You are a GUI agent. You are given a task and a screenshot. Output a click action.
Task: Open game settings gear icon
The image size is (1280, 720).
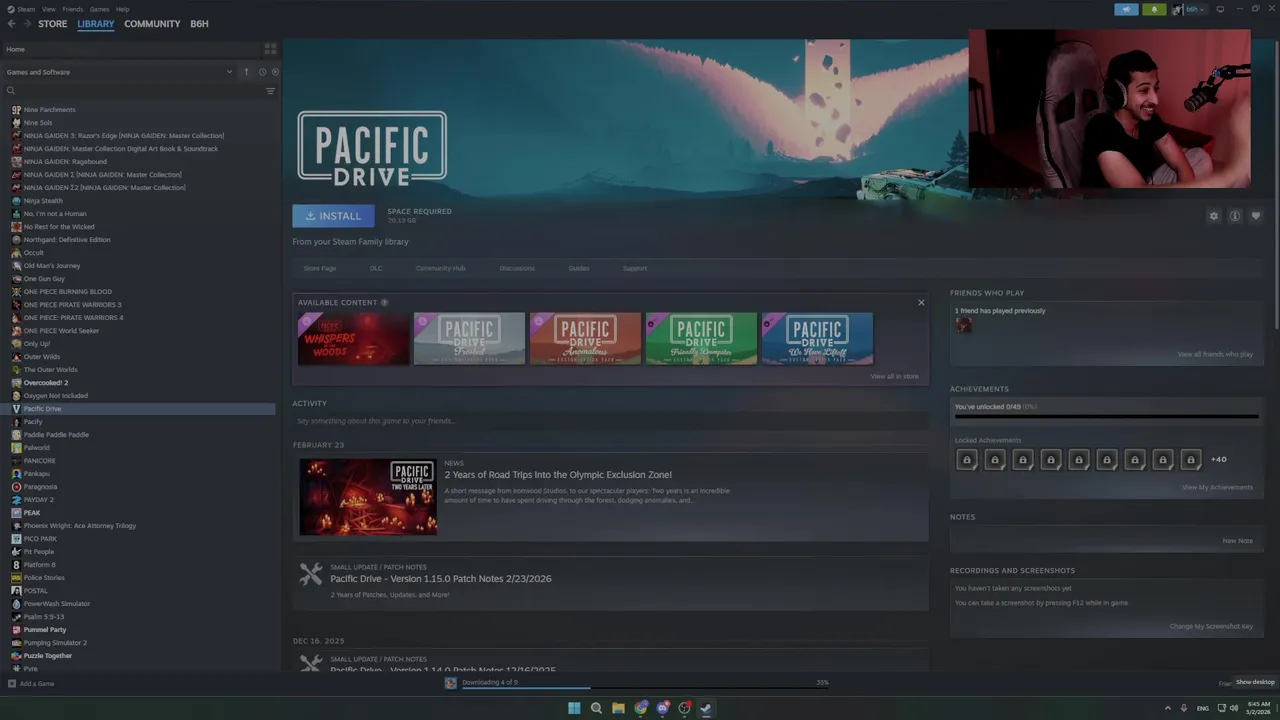click(x=1214, y=216)
